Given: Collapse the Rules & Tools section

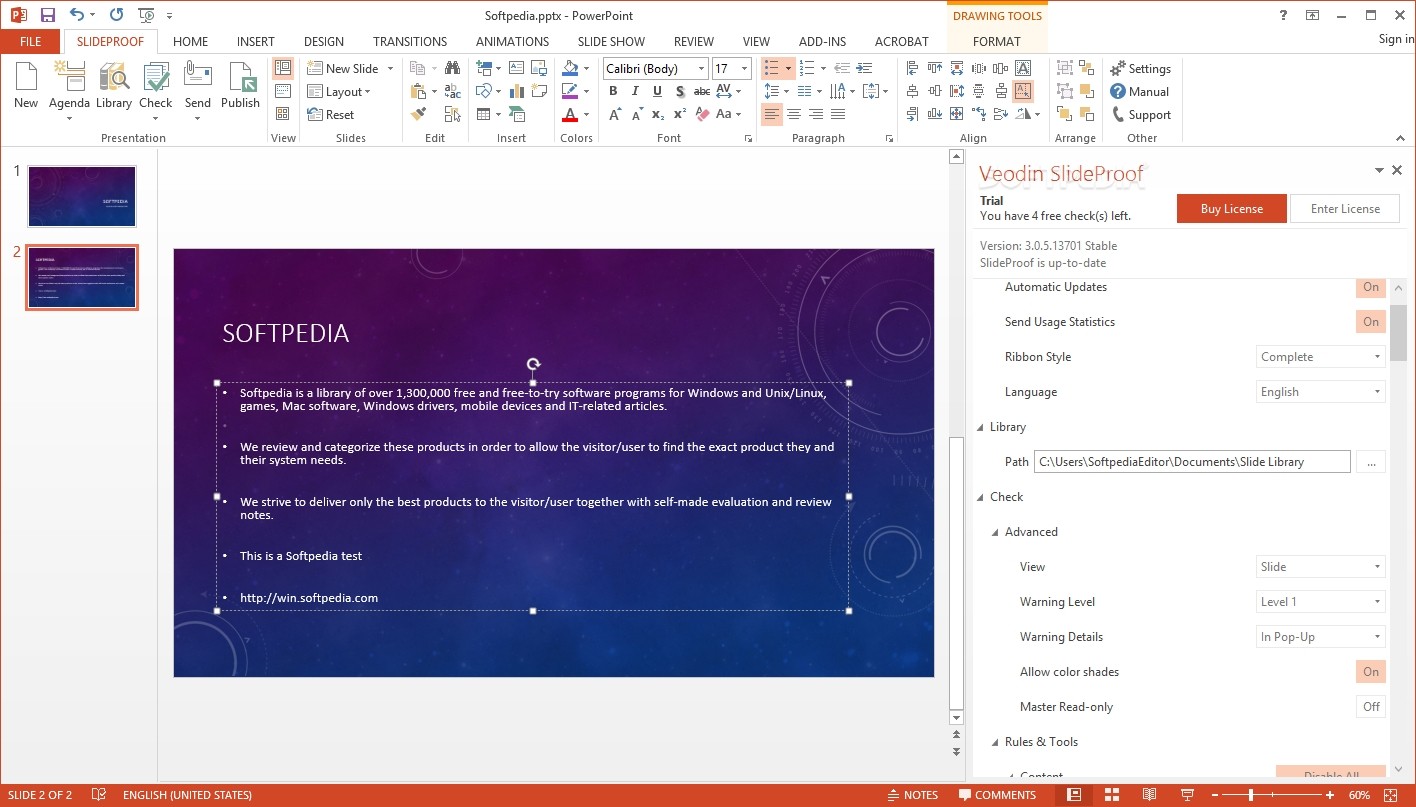Looking at the screenshot, I should [x=996, y=742].
